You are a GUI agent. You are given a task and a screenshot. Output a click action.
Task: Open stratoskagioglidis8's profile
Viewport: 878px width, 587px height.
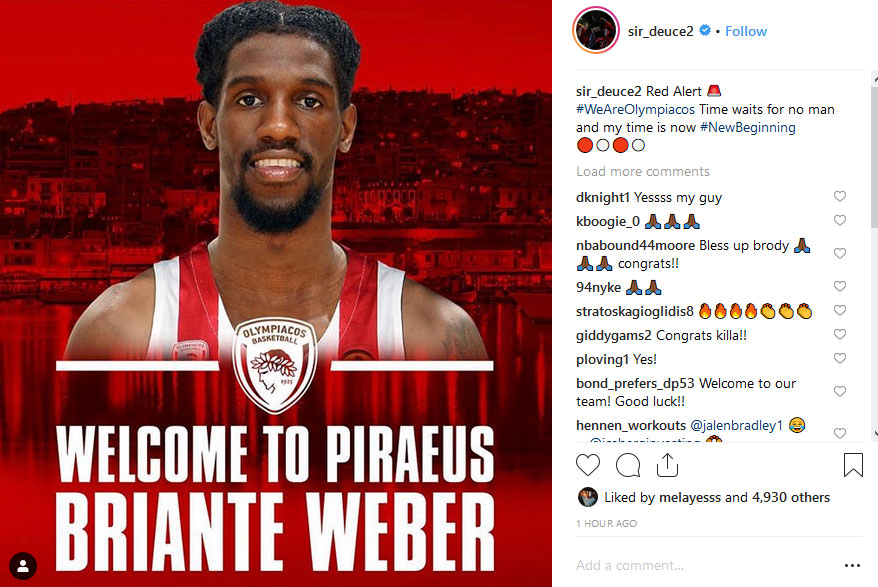pos(634,311)
